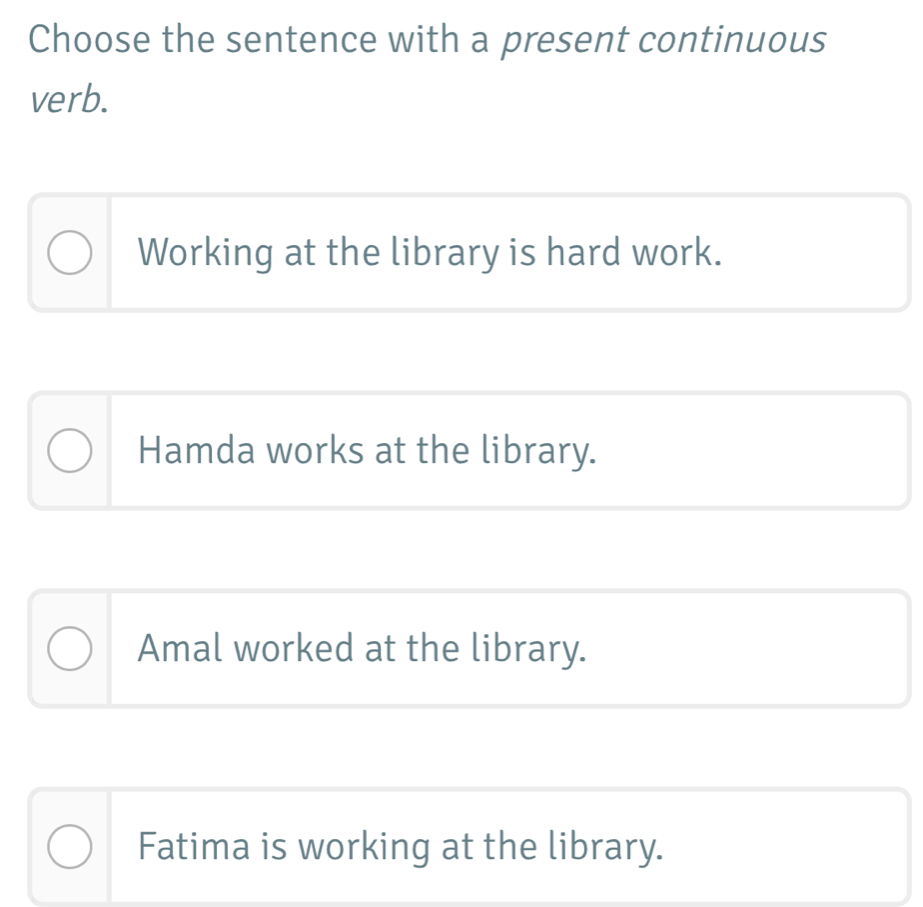
Task: Click the text 'Hamda works at the library.'
Action: 368,451
